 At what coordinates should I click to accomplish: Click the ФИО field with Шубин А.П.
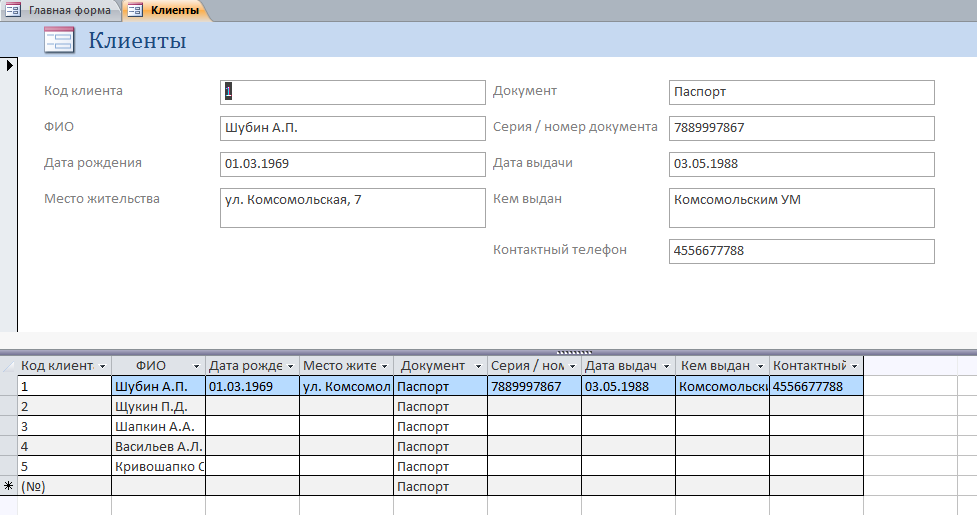pyautogui.click(x=353, y=128)
